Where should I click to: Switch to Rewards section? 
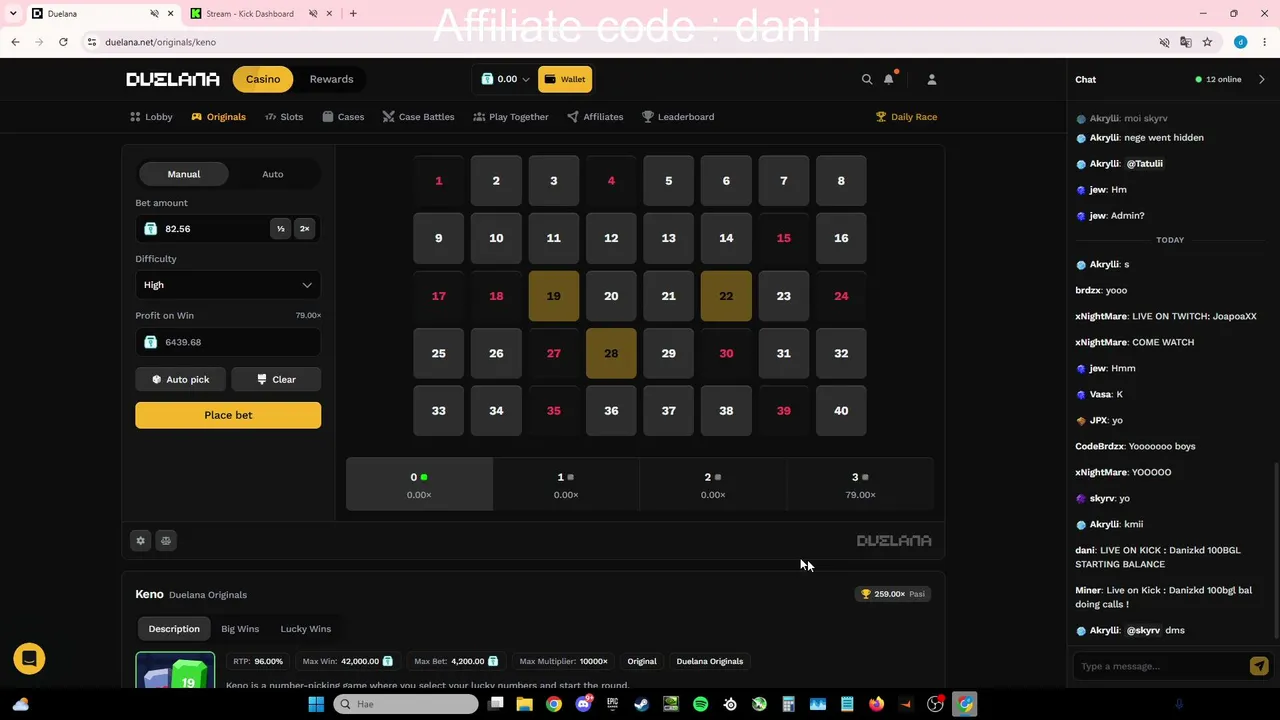[x=331, y=79]
